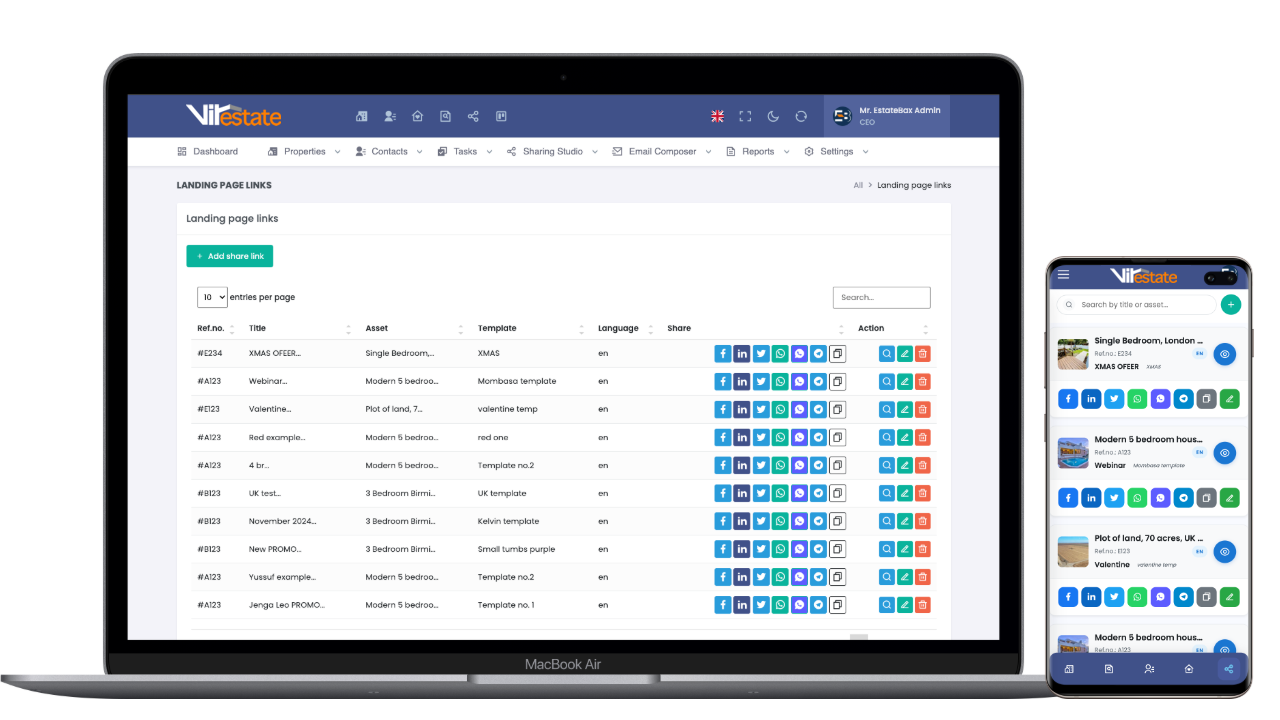1280x720 pixels.
Task: Click the table Search input field
Action: click(x=881, y=297)
